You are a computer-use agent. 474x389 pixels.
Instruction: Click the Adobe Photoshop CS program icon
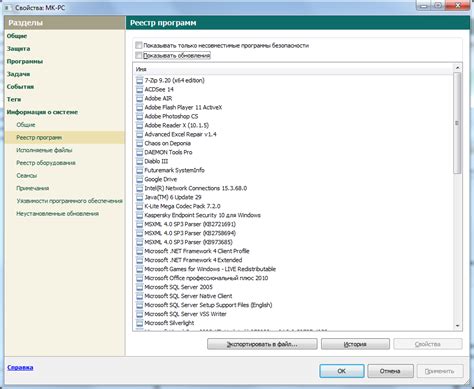139,116
